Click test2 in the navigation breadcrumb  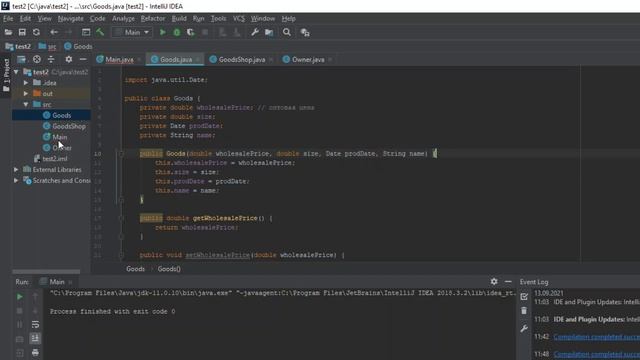[x=18, y=47]
